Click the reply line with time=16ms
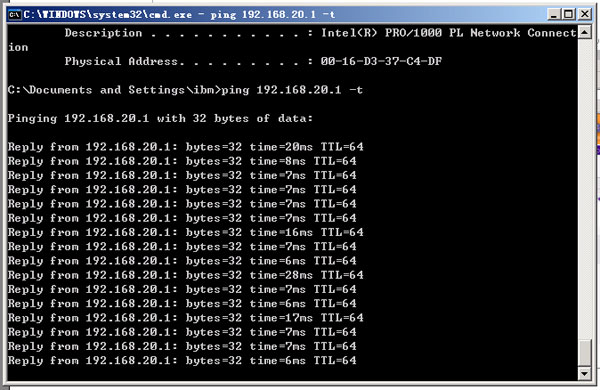 (186, 232)
